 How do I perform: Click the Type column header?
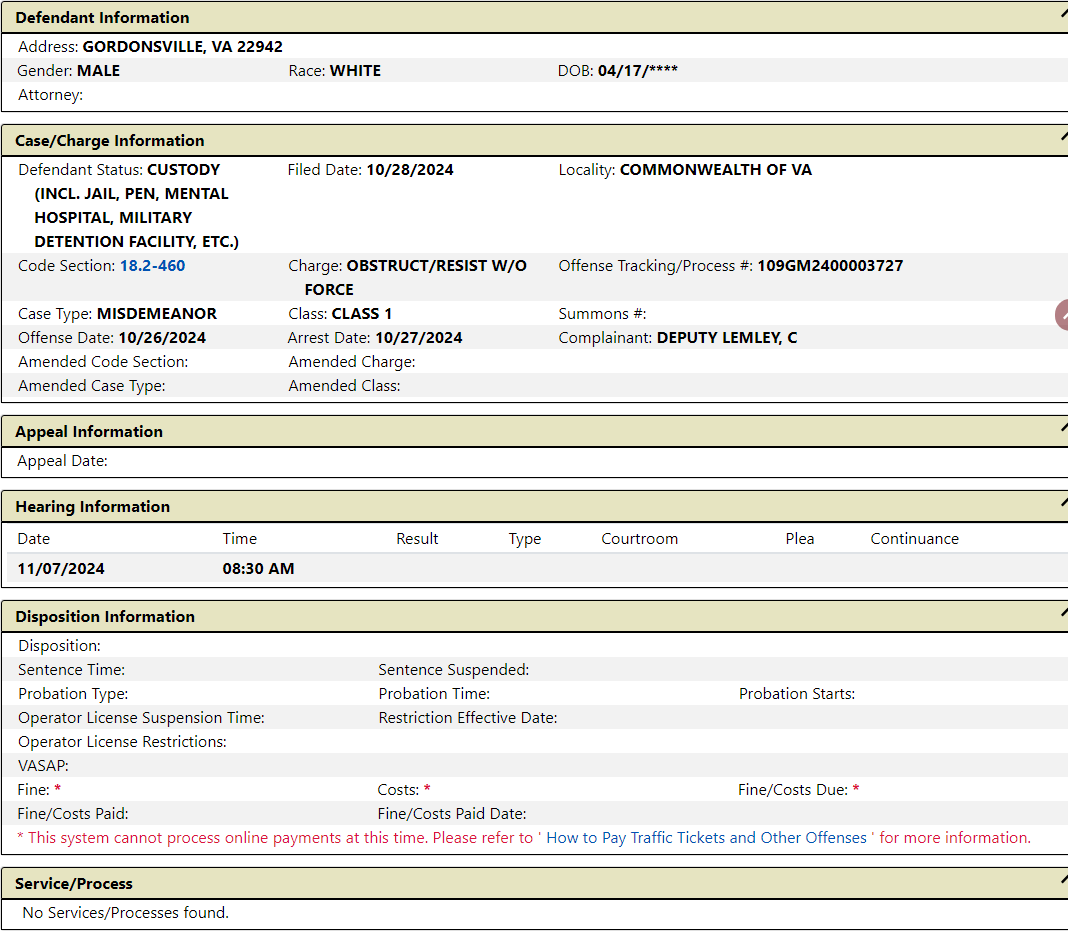[x=524, y=539]
